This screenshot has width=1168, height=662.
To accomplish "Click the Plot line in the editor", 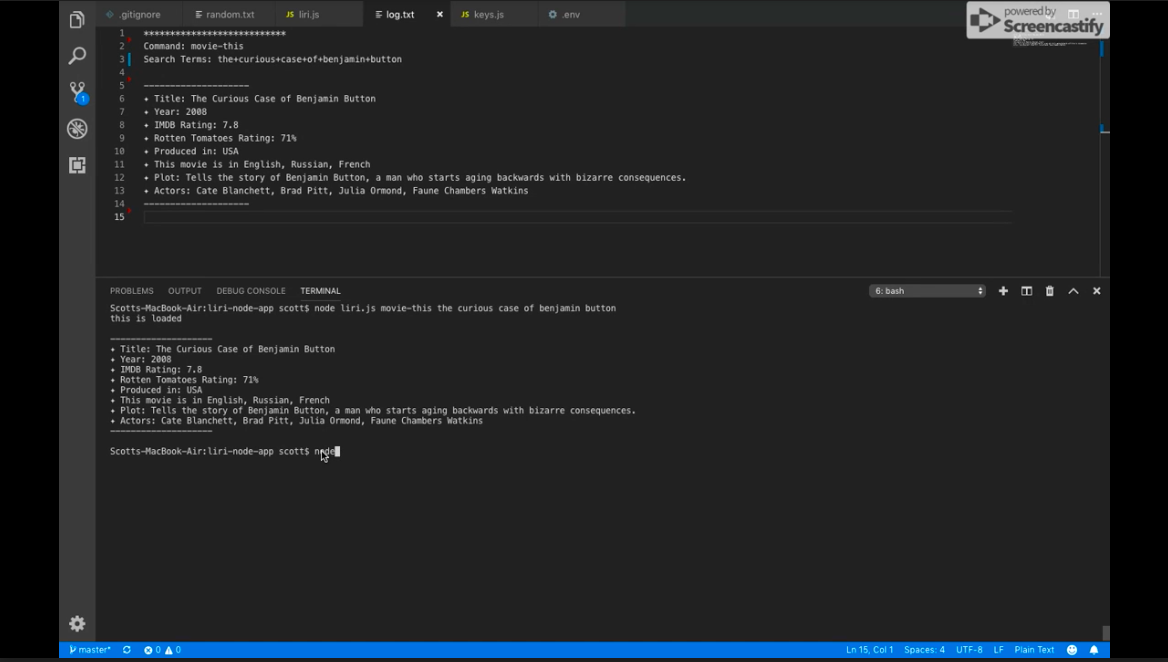I will pos(415,178).
